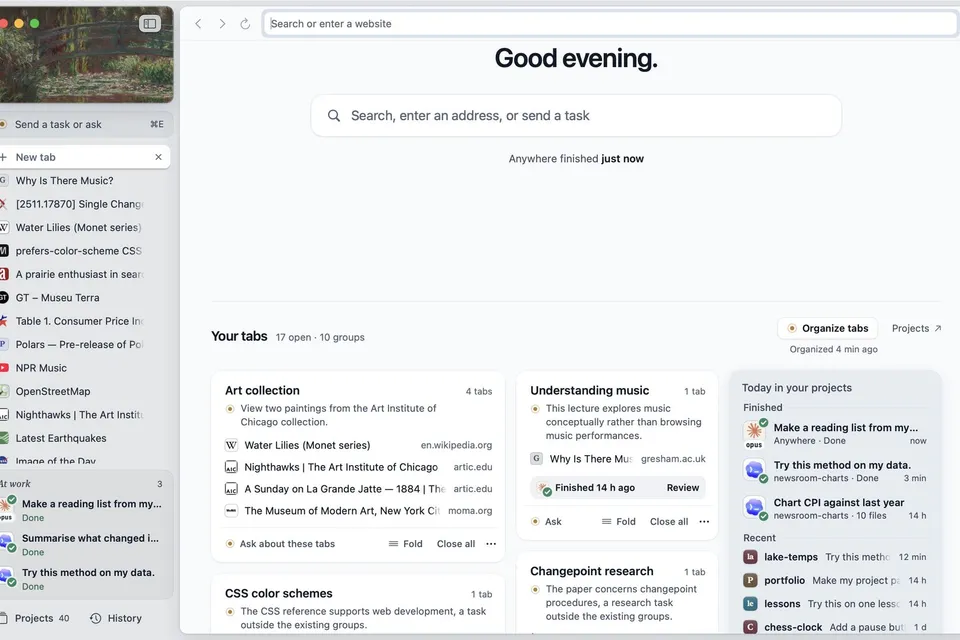Click the Wikipedia icon beside Water Lilies tab
The width and height of the screenshot is (960, 640).
pyautogui.click(x=4, y=227)
